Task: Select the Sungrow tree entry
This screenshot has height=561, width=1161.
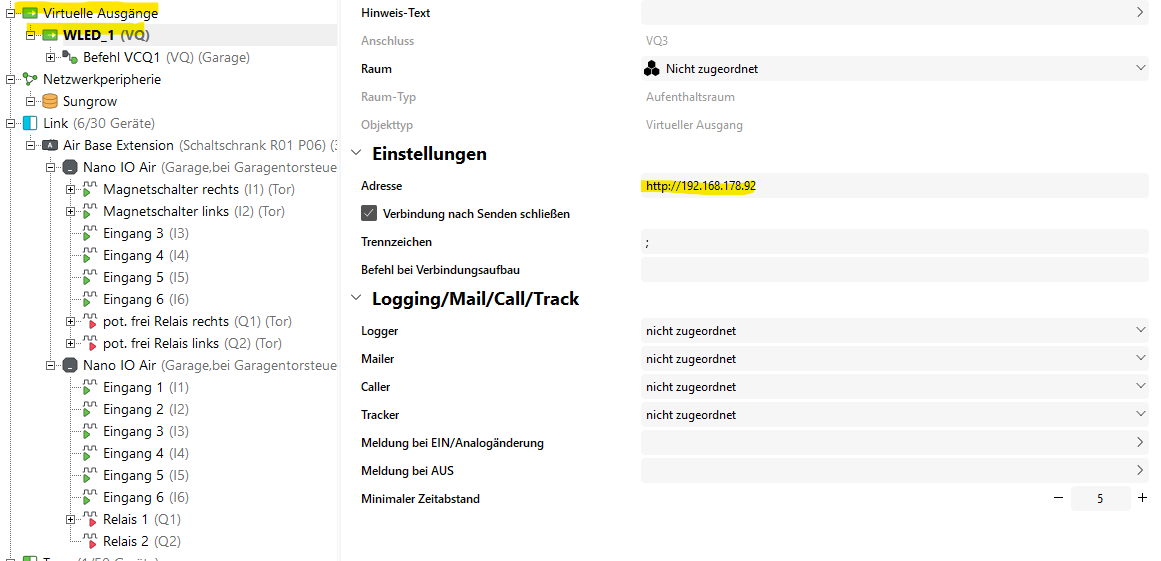Action: pos(90,101)
